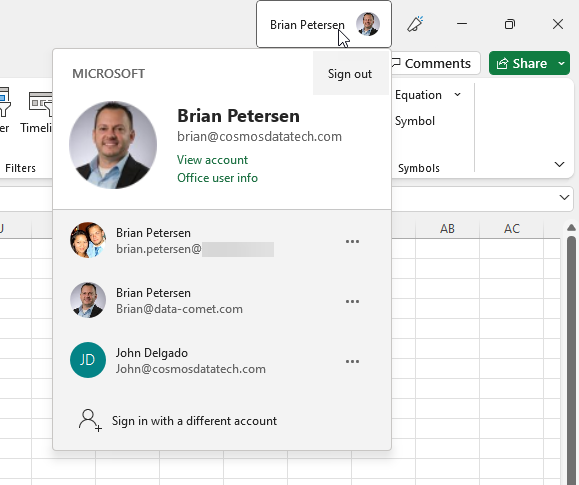Click the Sign out button
Image resolution: width=579 pixels, height=485 pixels.
click(x=350, y=74)
